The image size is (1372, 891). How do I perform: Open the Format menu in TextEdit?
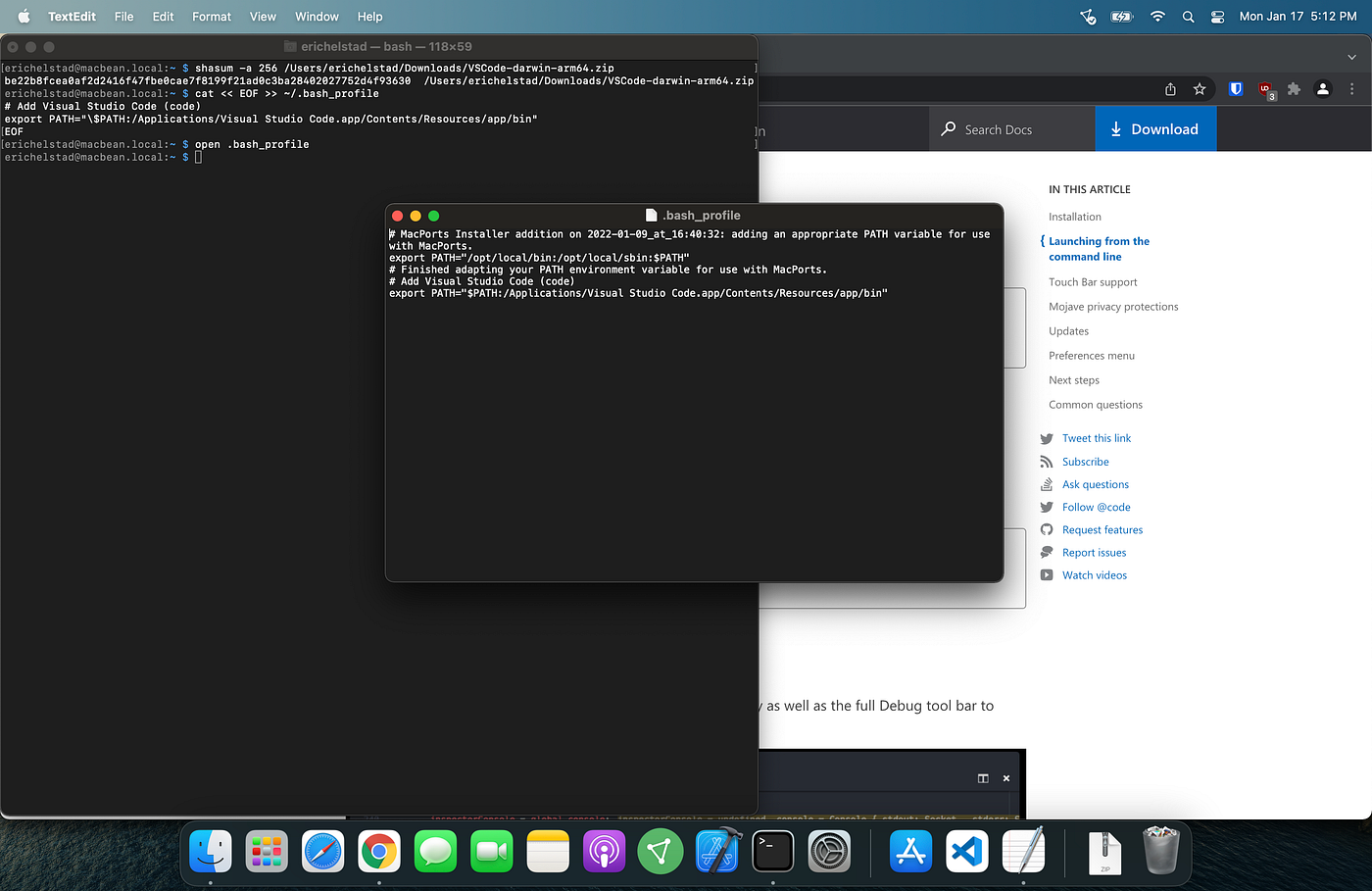point(212,16)
